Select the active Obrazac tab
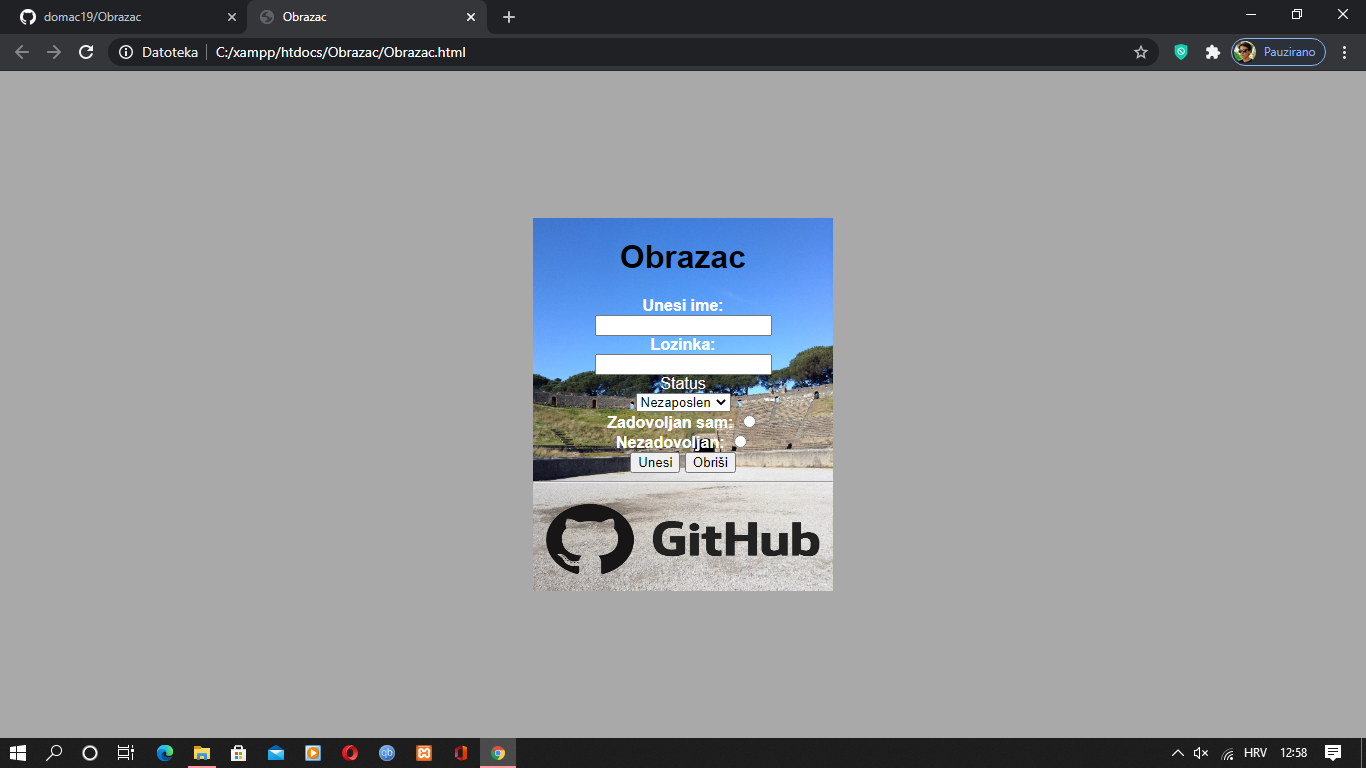The height and width of the screenshot is (768, 1366). pos(366,17)
